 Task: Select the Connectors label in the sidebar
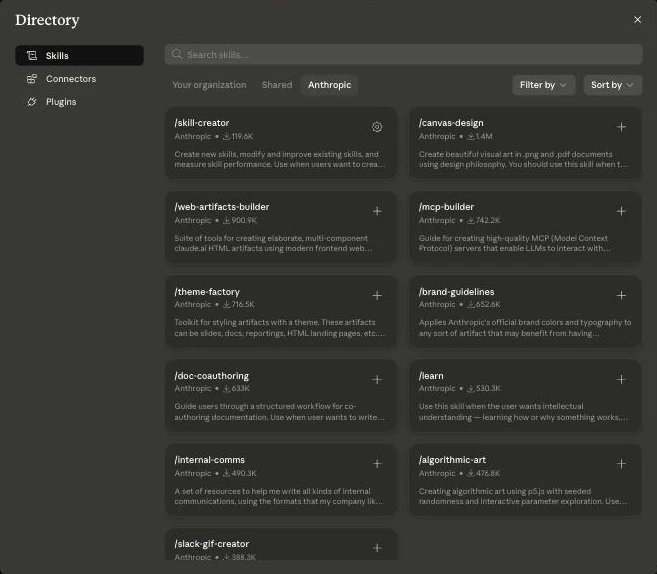point(71,79)
